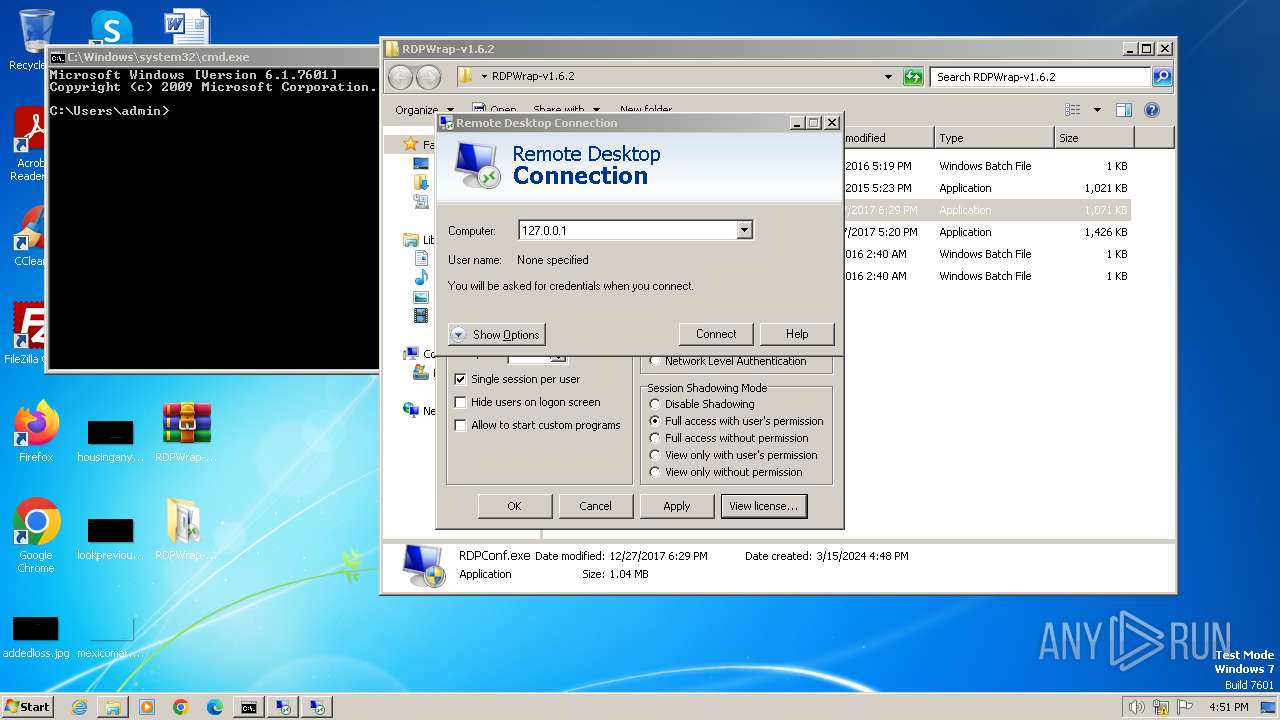The height and width of the screenshot is (720, 1280).
Task: Click Apply in RDP configuration dialog
Action: click(677, 506)
